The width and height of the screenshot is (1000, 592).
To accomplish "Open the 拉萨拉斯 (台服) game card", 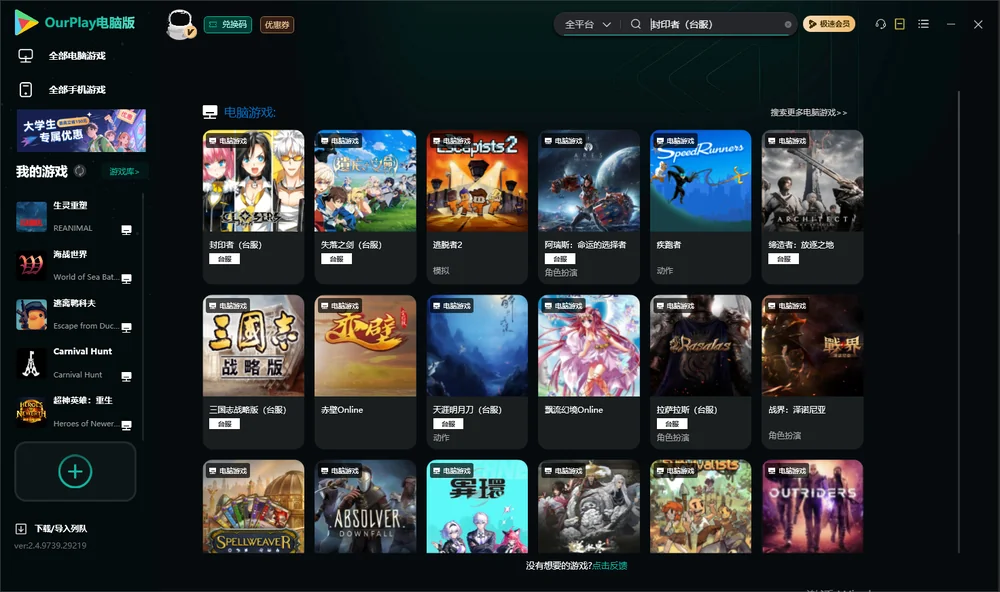I will point(701,371).
